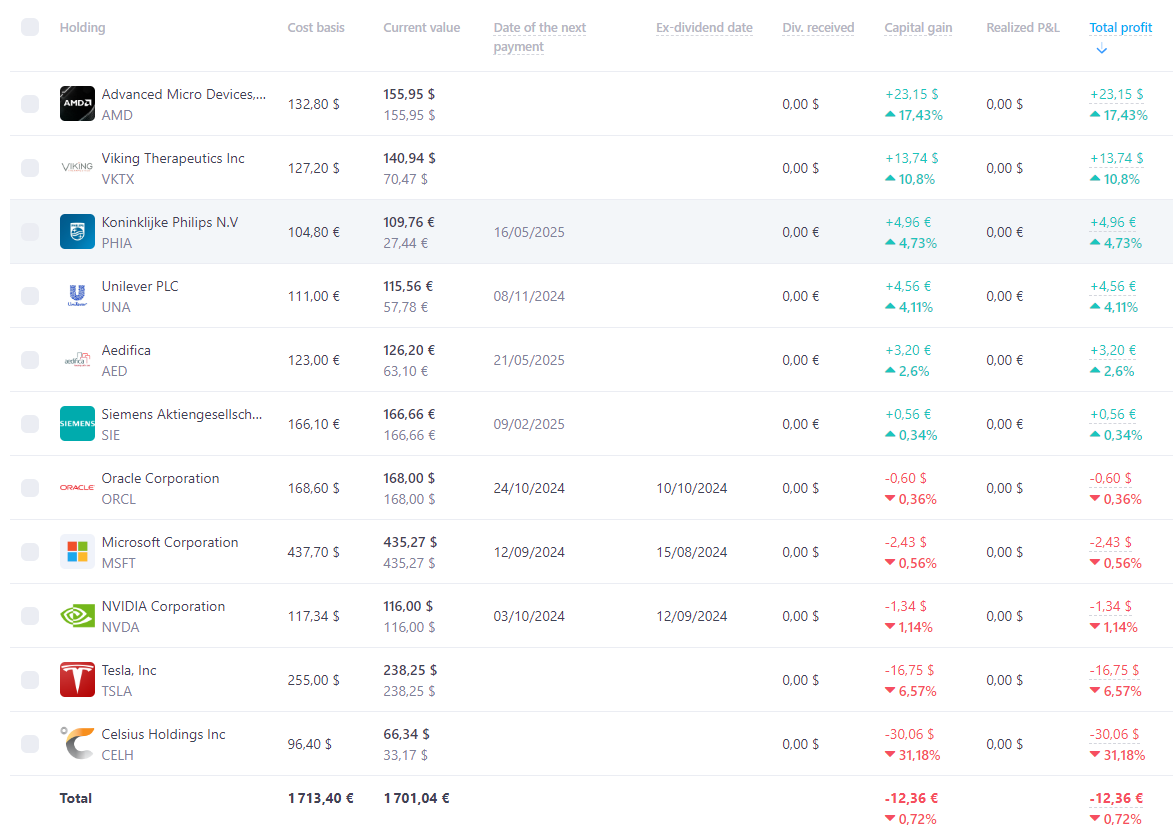This screenshot has width=1173, height=839.
Task: Open Koninklijke Philips N.V holding name
Action: [x=170, y=222]
